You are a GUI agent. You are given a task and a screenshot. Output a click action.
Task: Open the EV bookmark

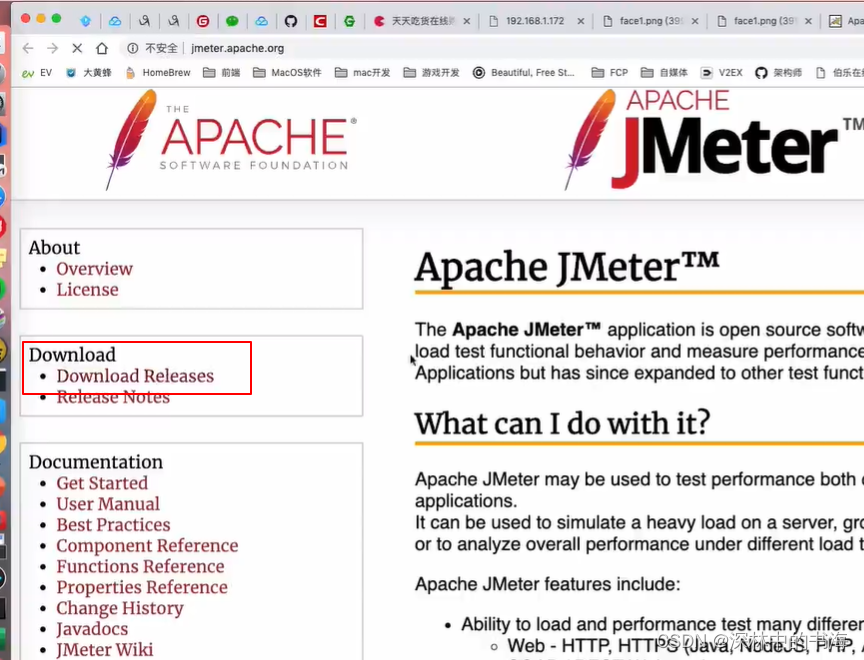click(x=37, y=73)
